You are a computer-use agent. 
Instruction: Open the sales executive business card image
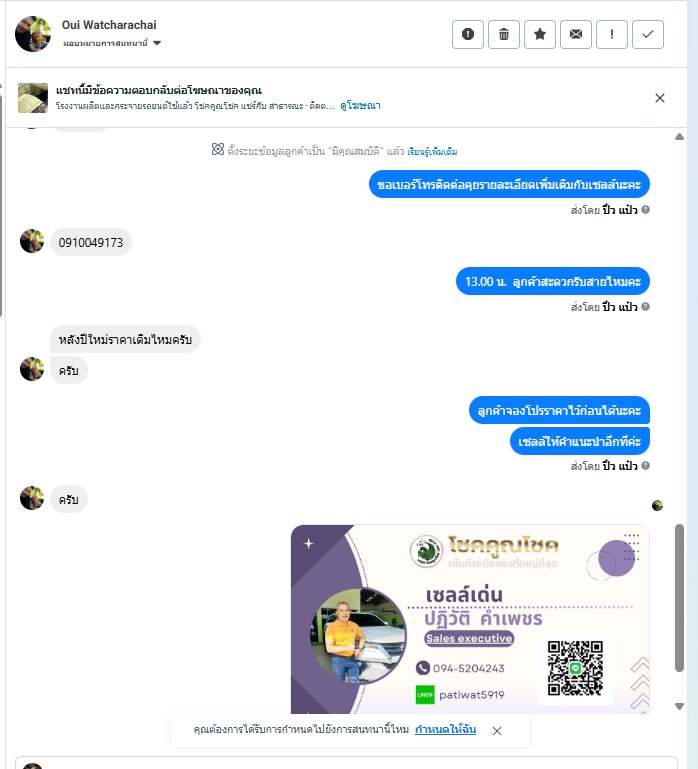point(470,619)
